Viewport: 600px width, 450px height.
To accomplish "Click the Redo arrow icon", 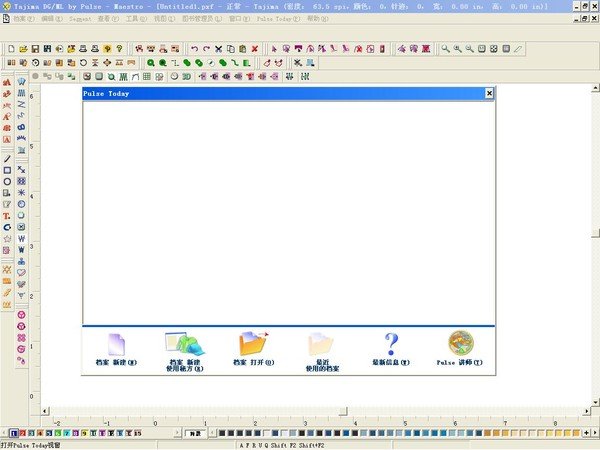I will coord(206,49).
